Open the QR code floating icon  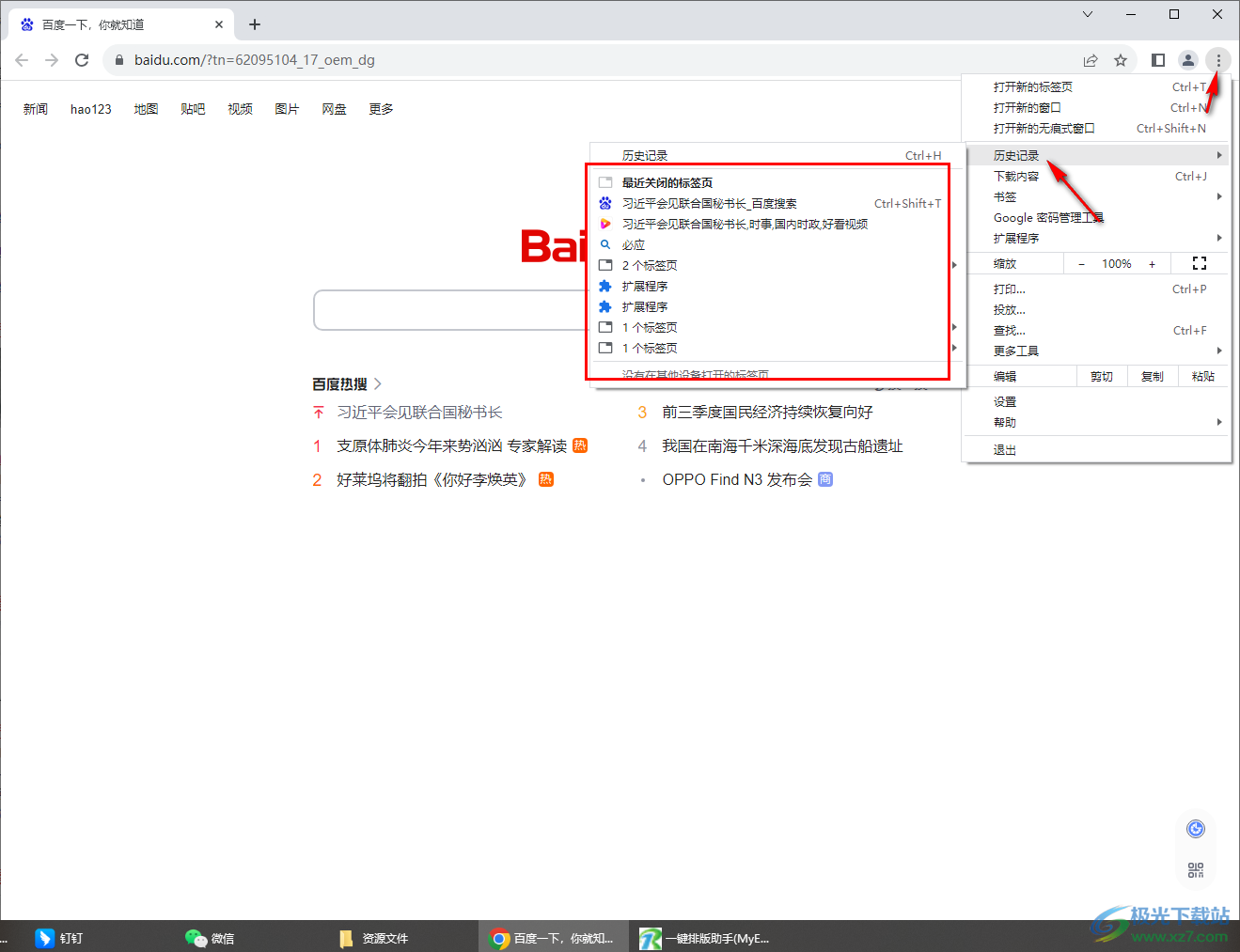[1195, 869]
